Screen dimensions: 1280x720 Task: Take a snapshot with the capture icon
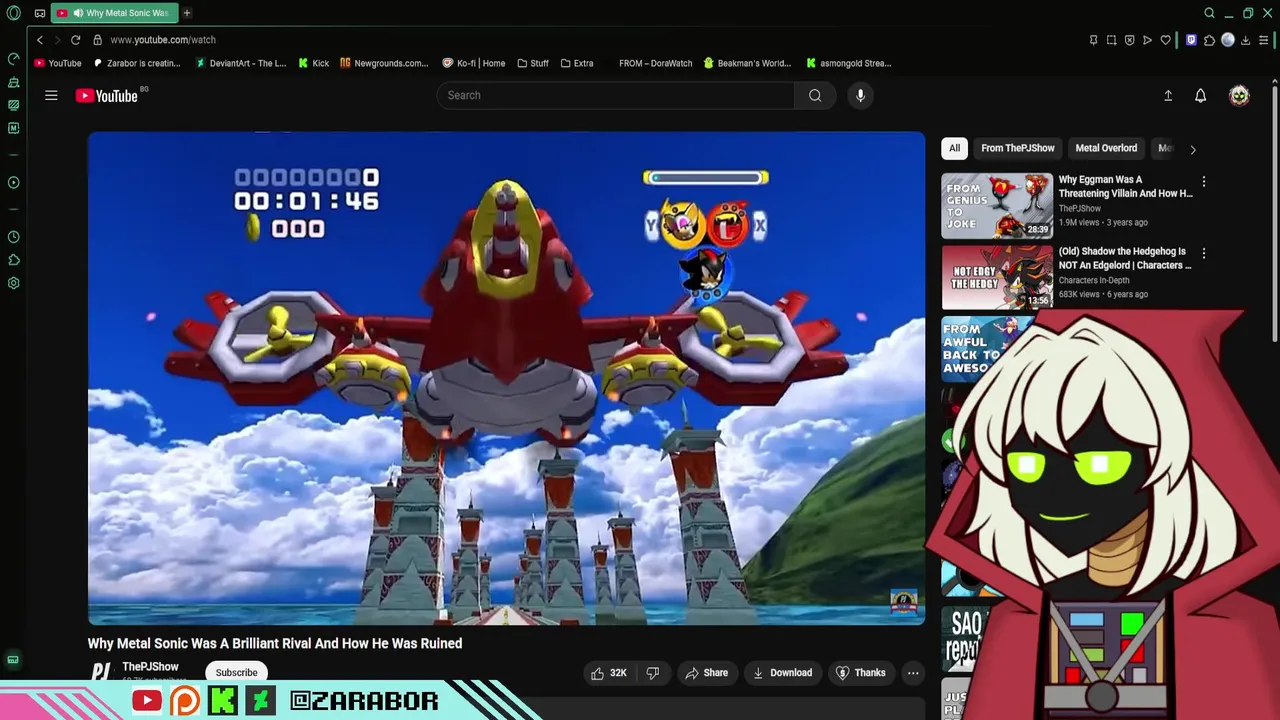1111,40
